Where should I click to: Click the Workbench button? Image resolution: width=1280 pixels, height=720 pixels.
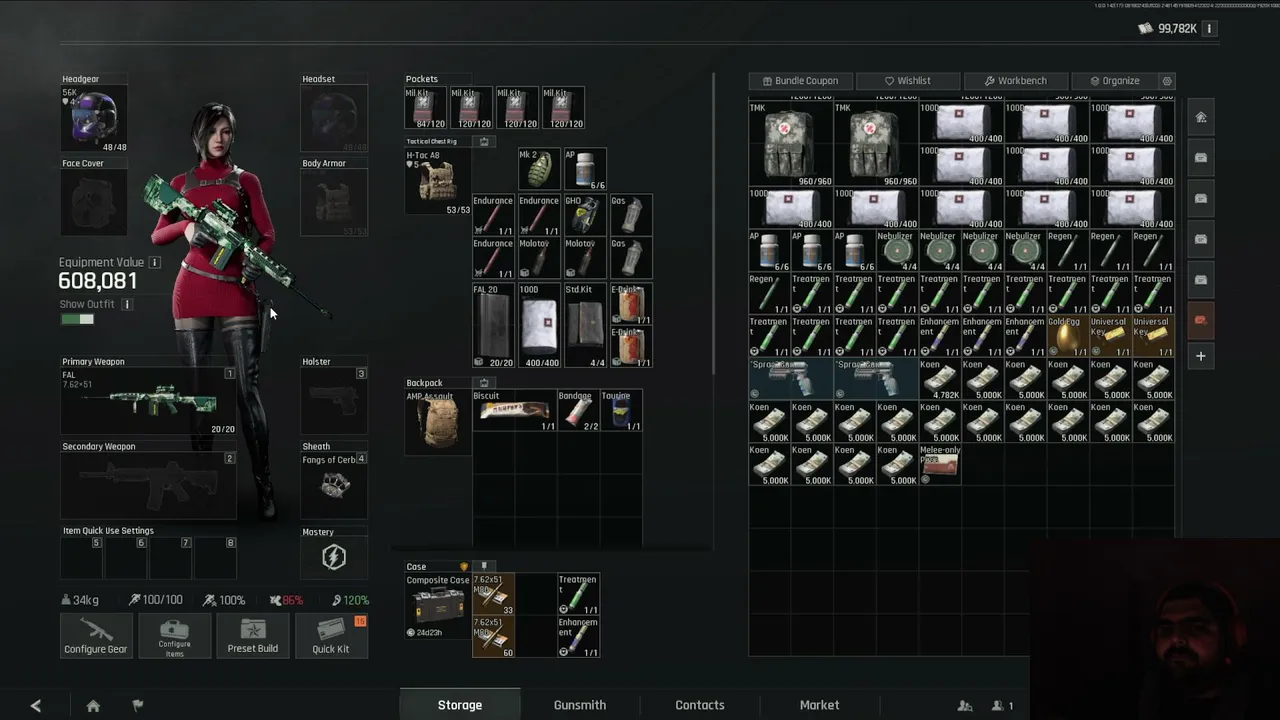click(1015, 81)
